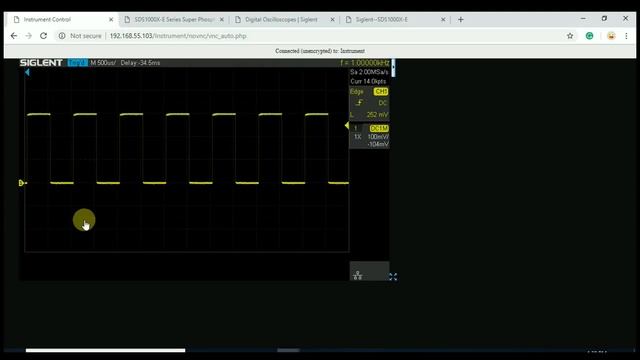Image resolution: width=640 pixels, height=360 pixels.
Task: Click the yellow trigger level marker arrow
Action: (347, 125)
